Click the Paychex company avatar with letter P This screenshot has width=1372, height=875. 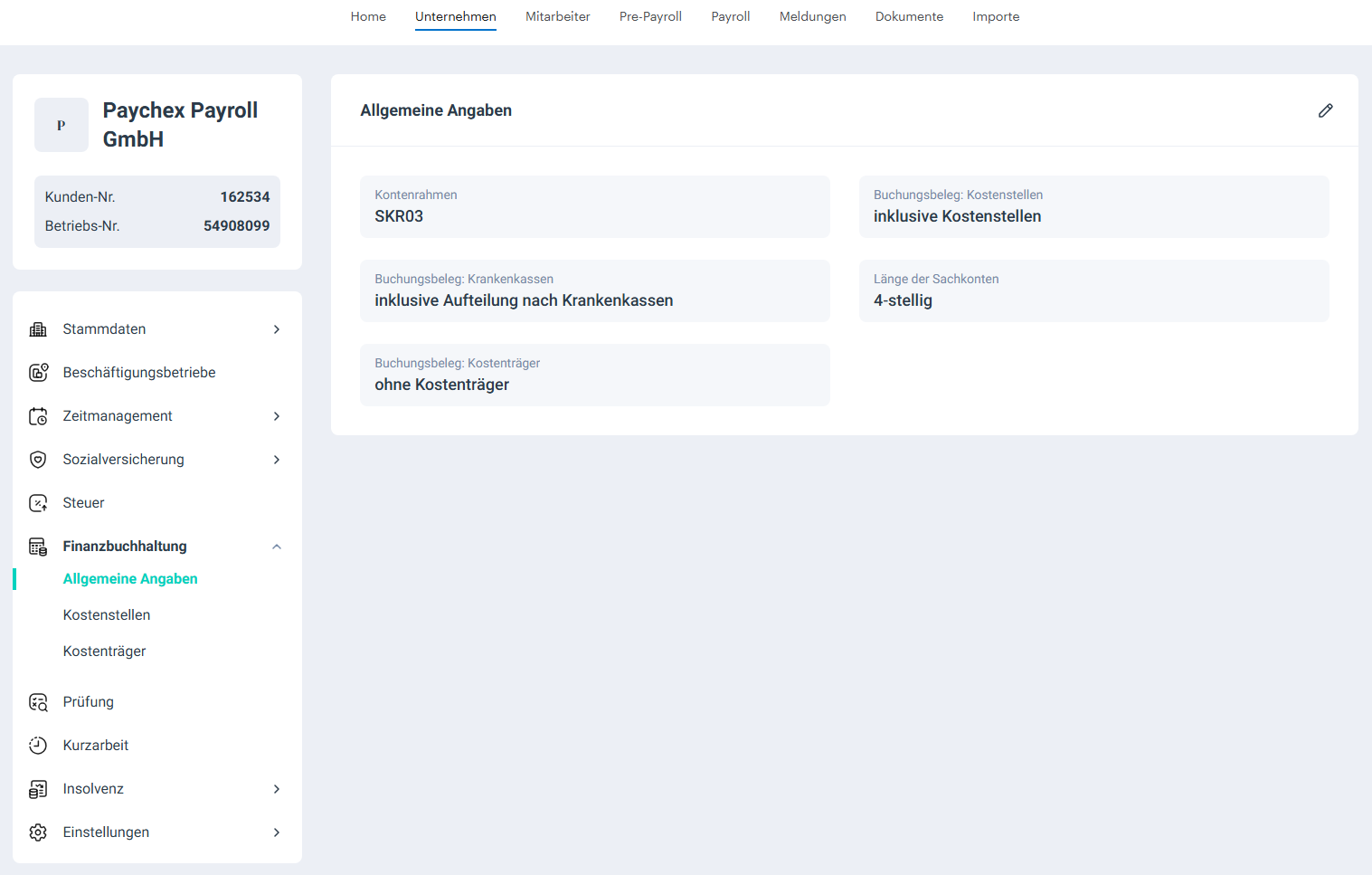click(x=62, y=125)
